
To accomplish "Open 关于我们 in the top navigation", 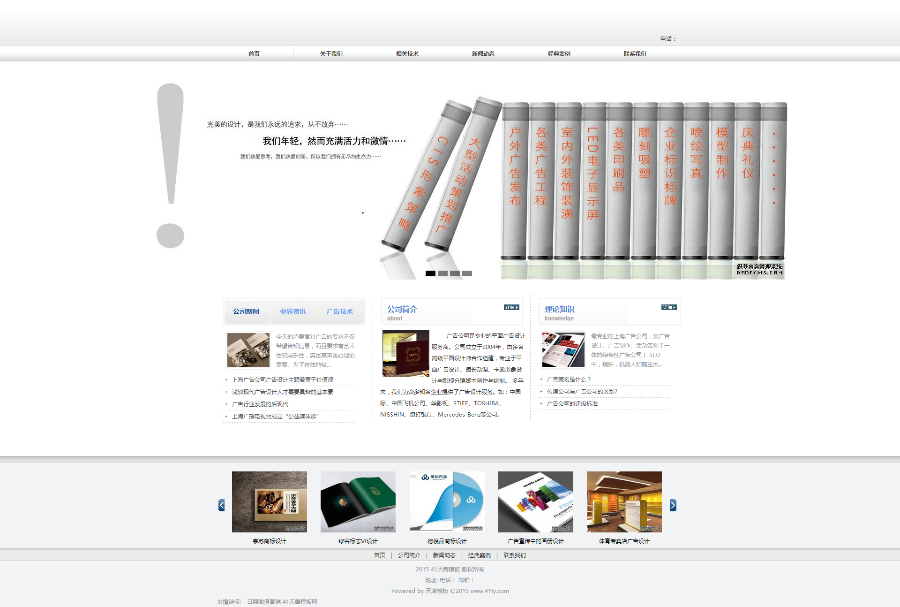I will (x=331, y=53).
